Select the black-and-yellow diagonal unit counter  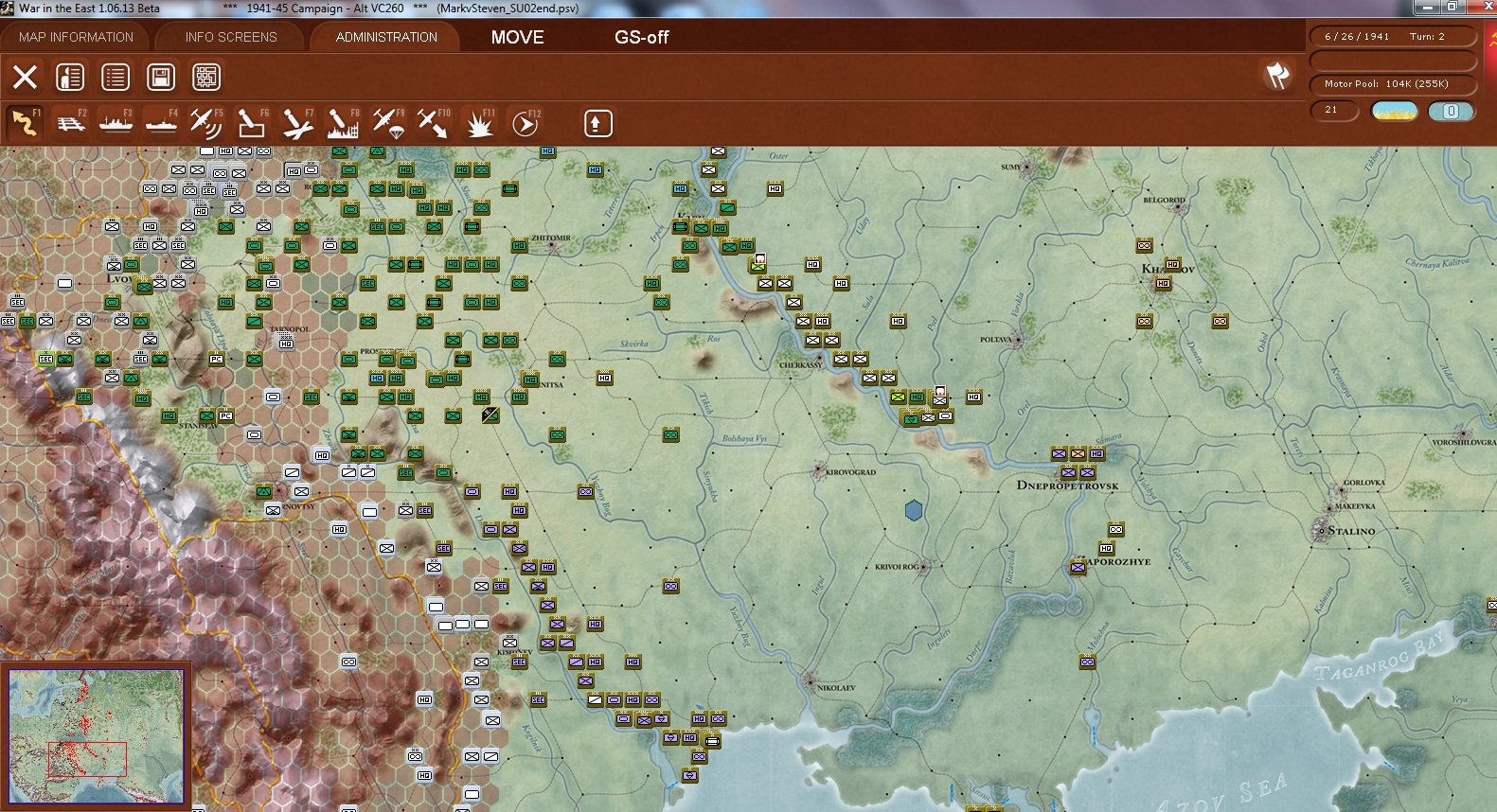pyautogui.click(x=490, y=415)
